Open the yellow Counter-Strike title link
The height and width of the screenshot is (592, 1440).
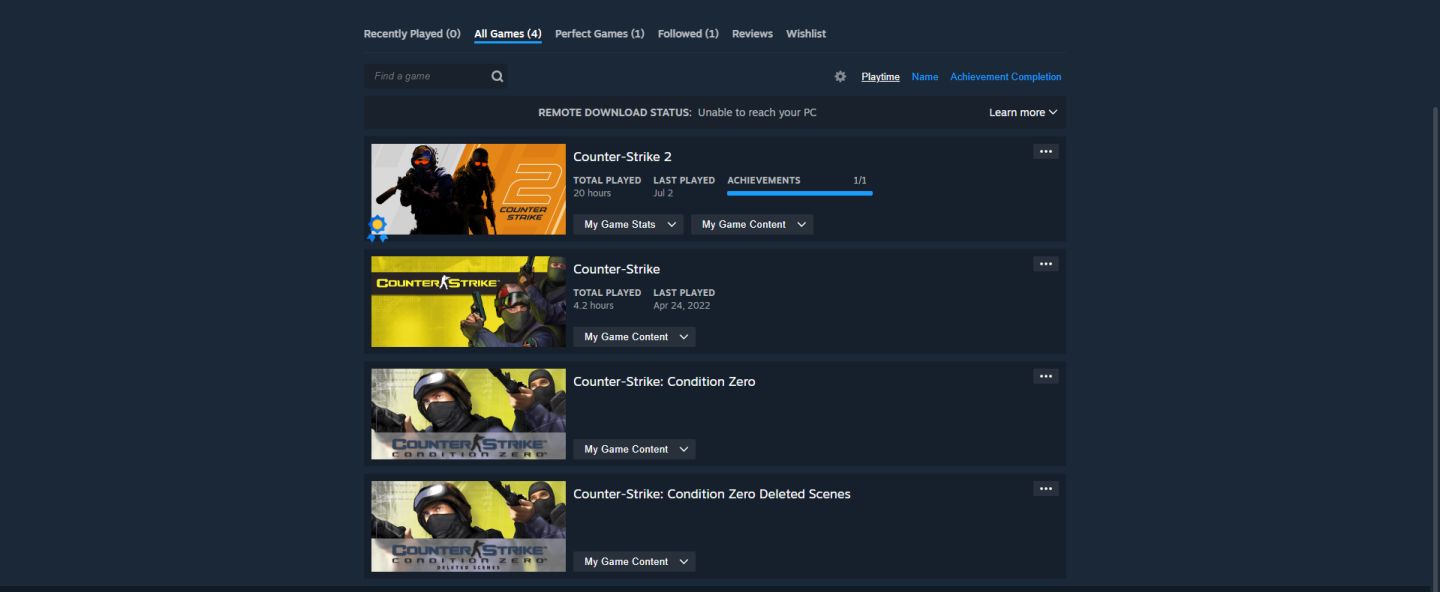coord(616,269)
